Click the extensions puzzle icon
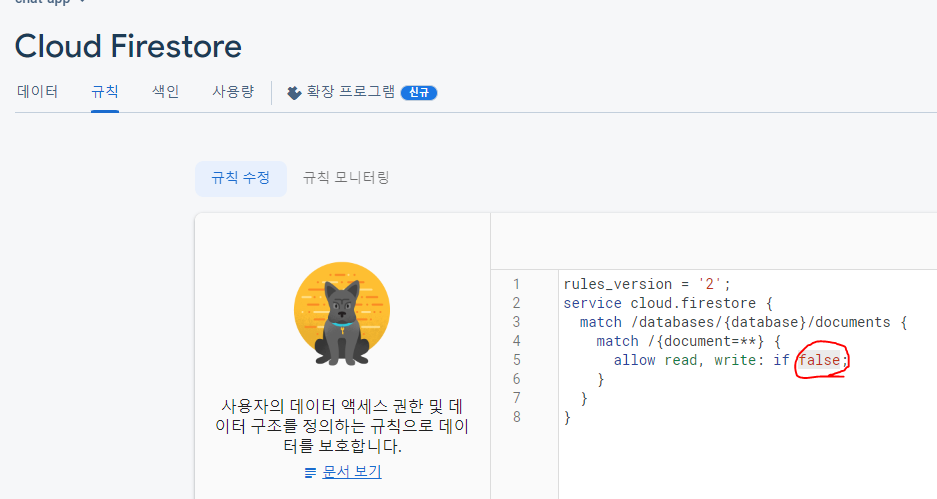Viewport: 937px width, 499px height. (x=294, y=93)
